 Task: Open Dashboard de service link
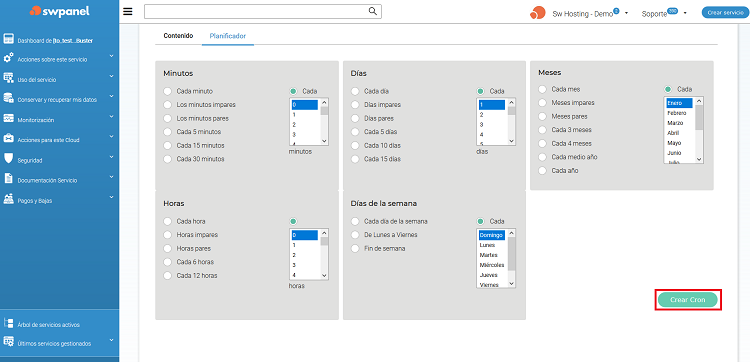[55, 41]
